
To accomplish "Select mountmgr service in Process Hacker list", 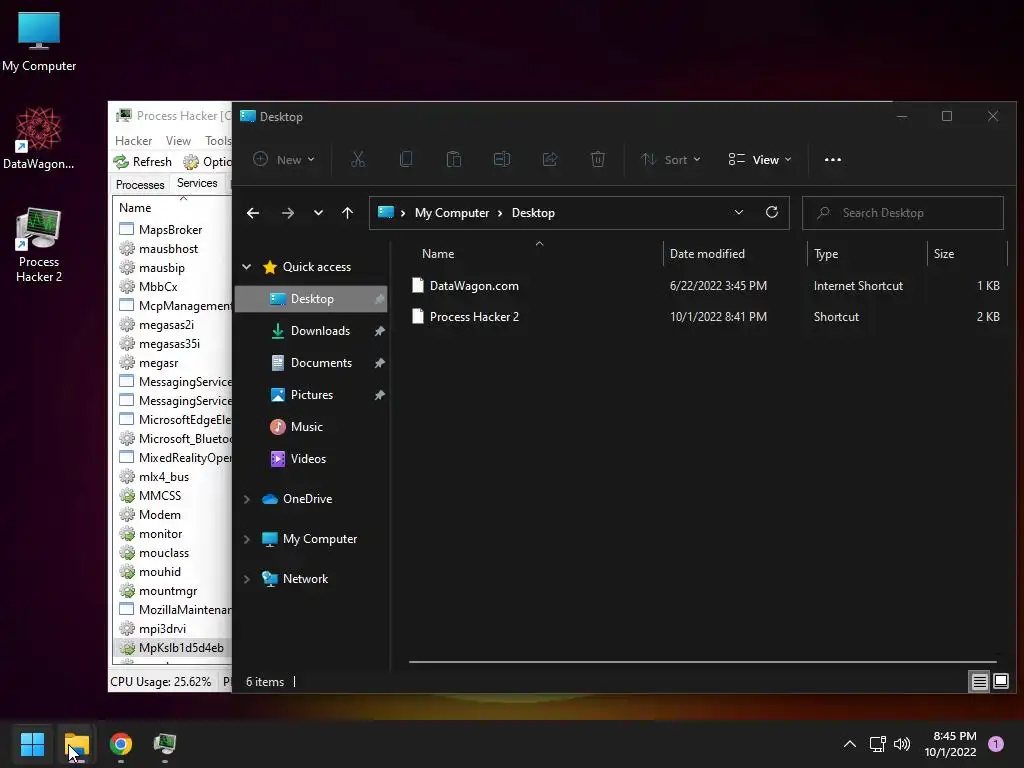I will pos(172,591).
